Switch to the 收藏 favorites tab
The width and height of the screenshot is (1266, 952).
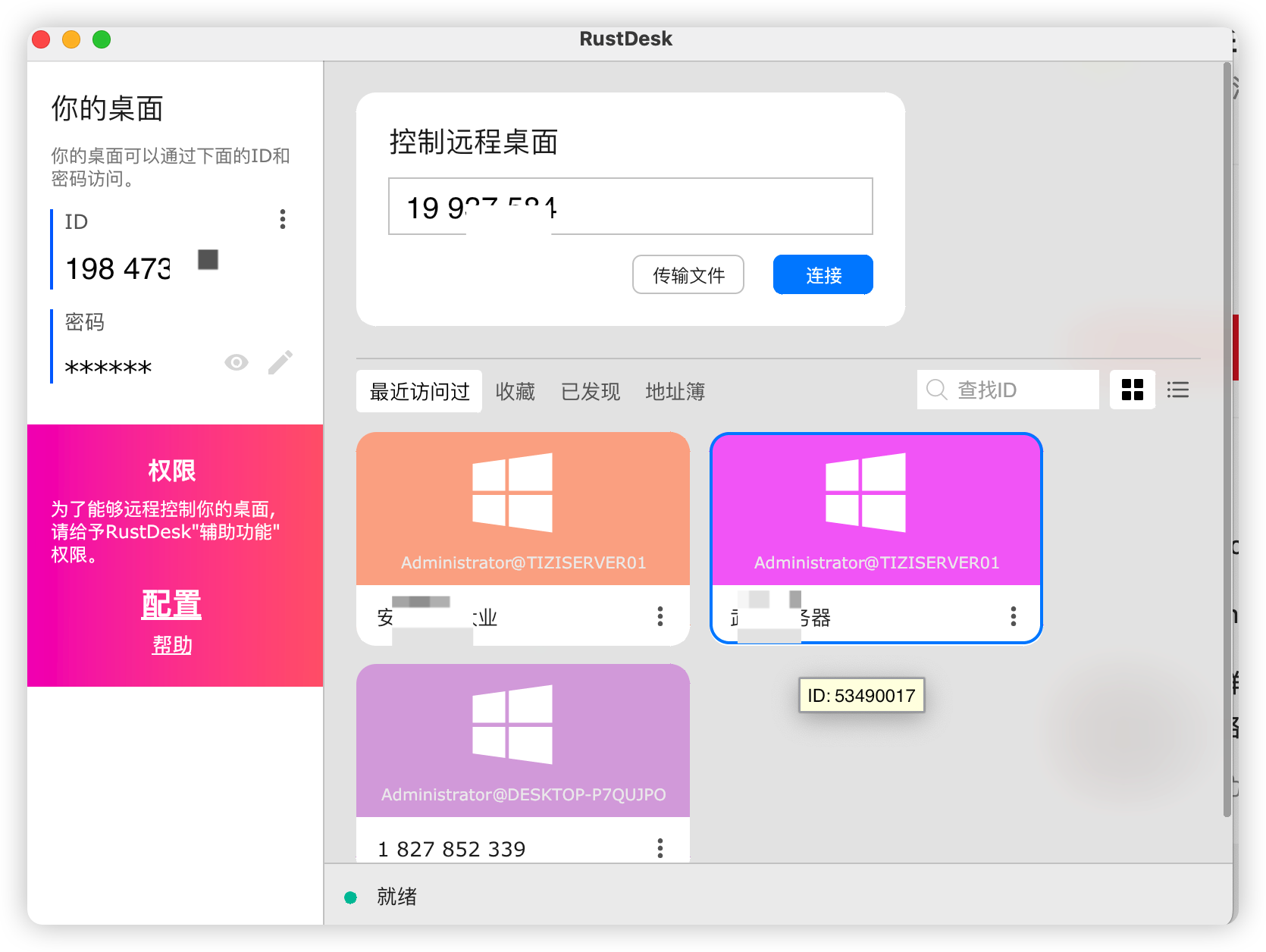tap(515, 392)
